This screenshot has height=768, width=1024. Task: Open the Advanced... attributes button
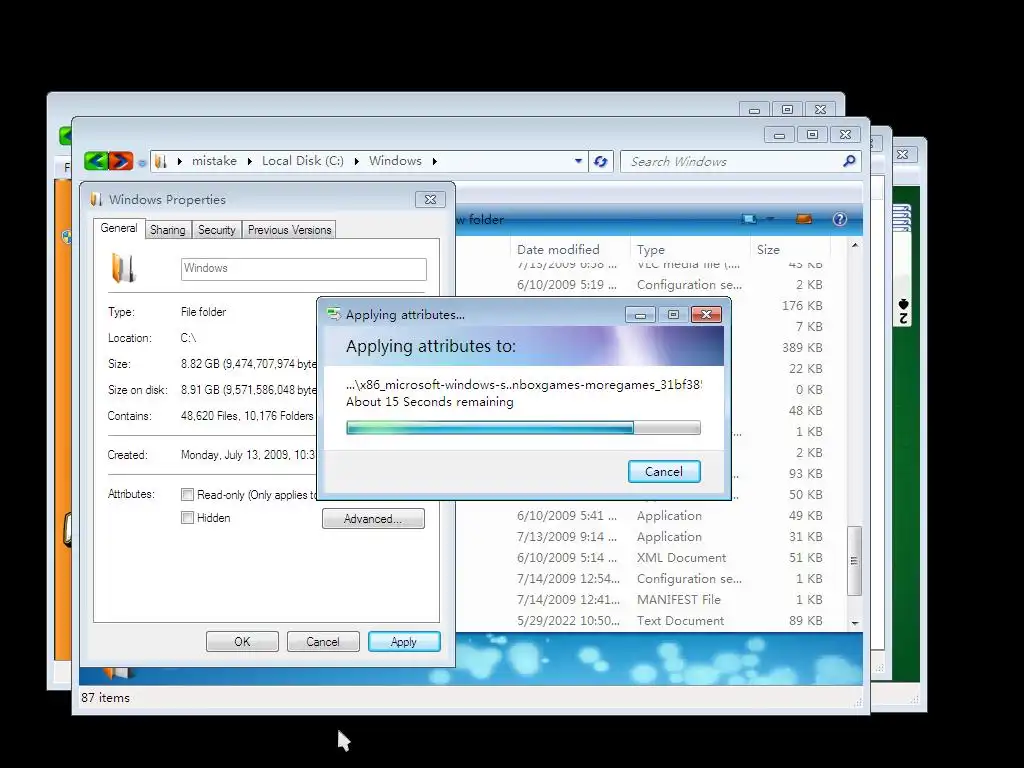pos(373,519)
